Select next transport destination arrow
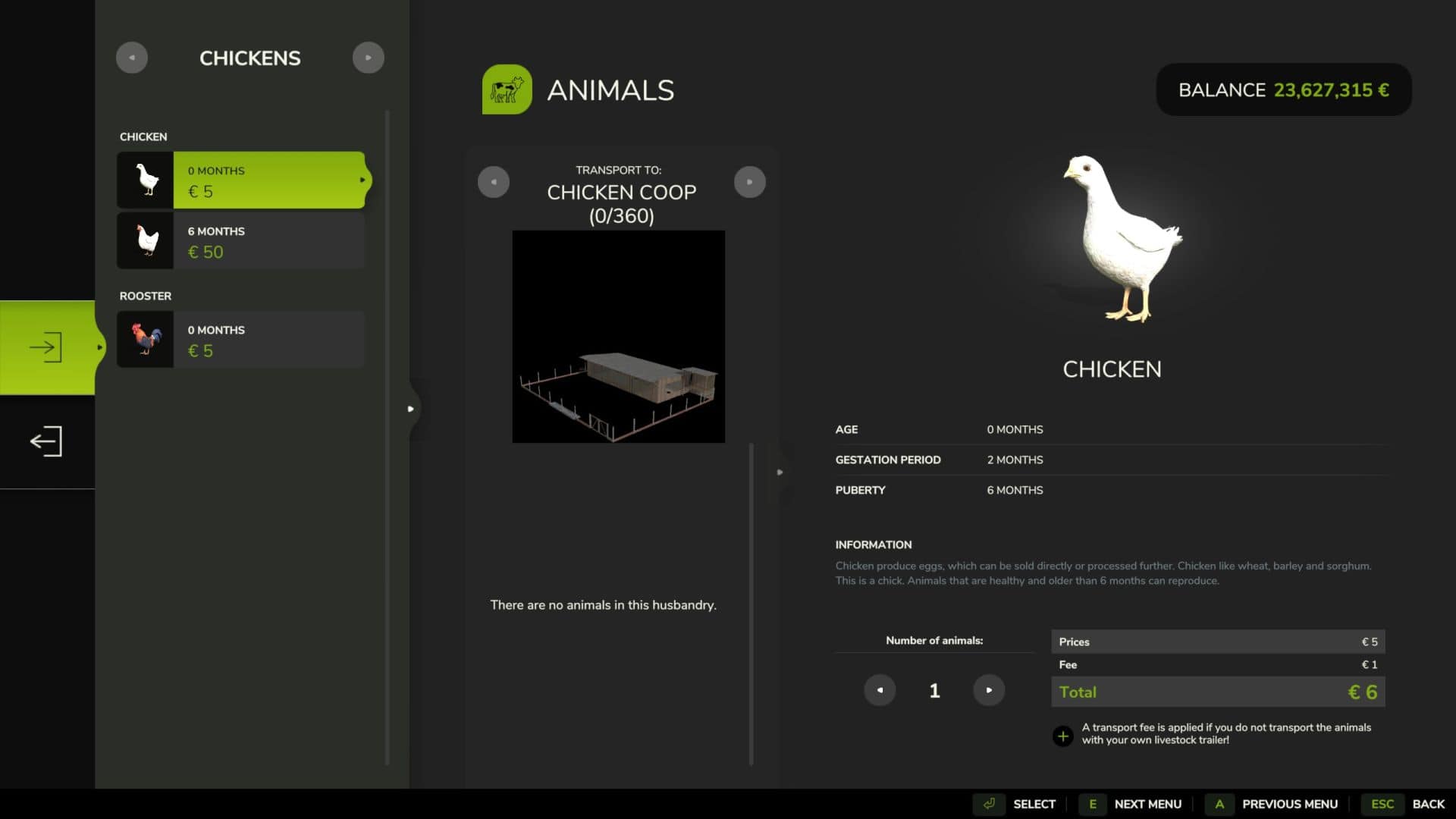Viewport: 1456px width, 819px height. pos(750,182)
